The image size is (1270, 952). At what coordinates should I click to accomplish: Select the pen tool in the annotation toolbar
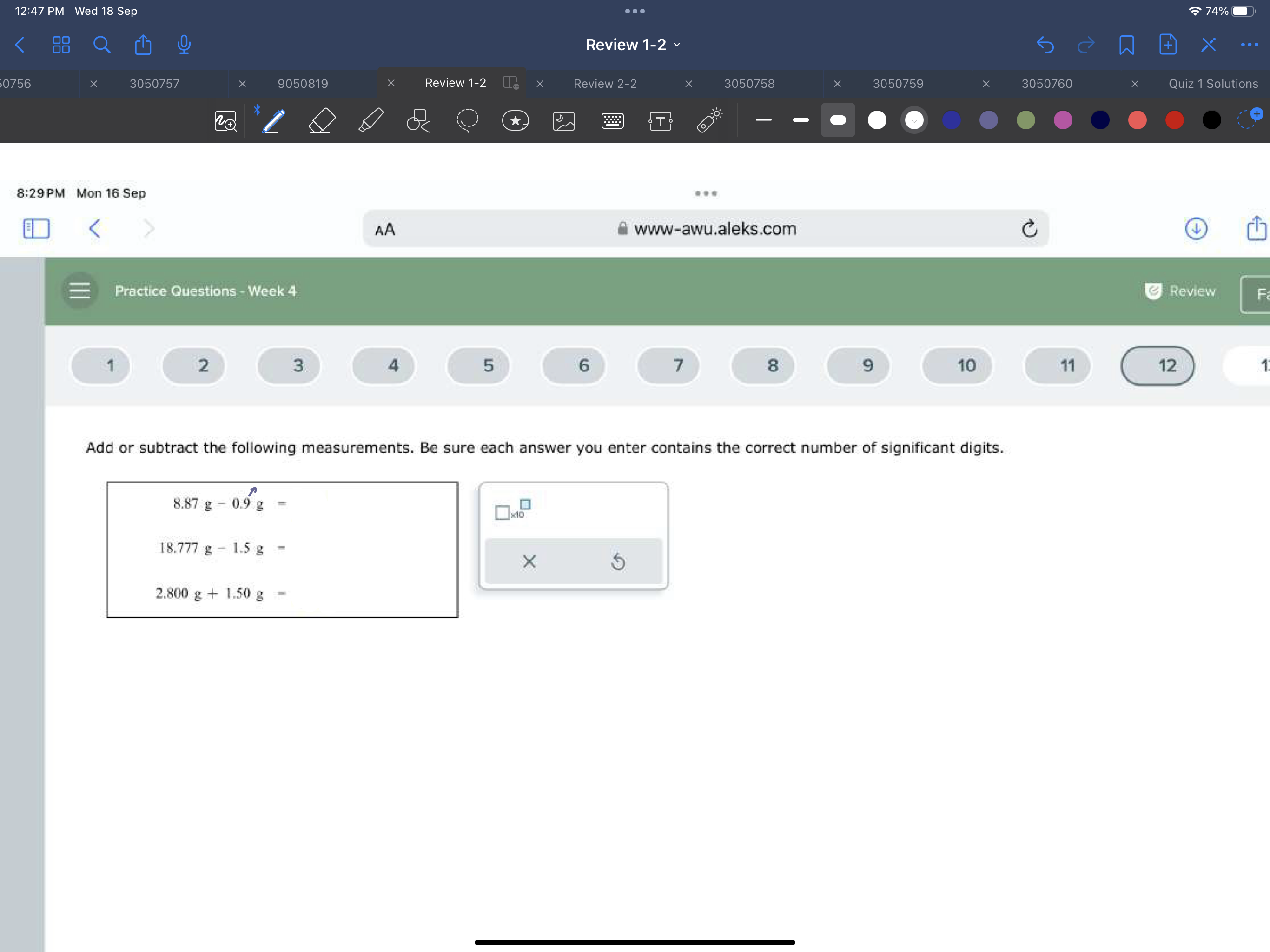point(271,120)
